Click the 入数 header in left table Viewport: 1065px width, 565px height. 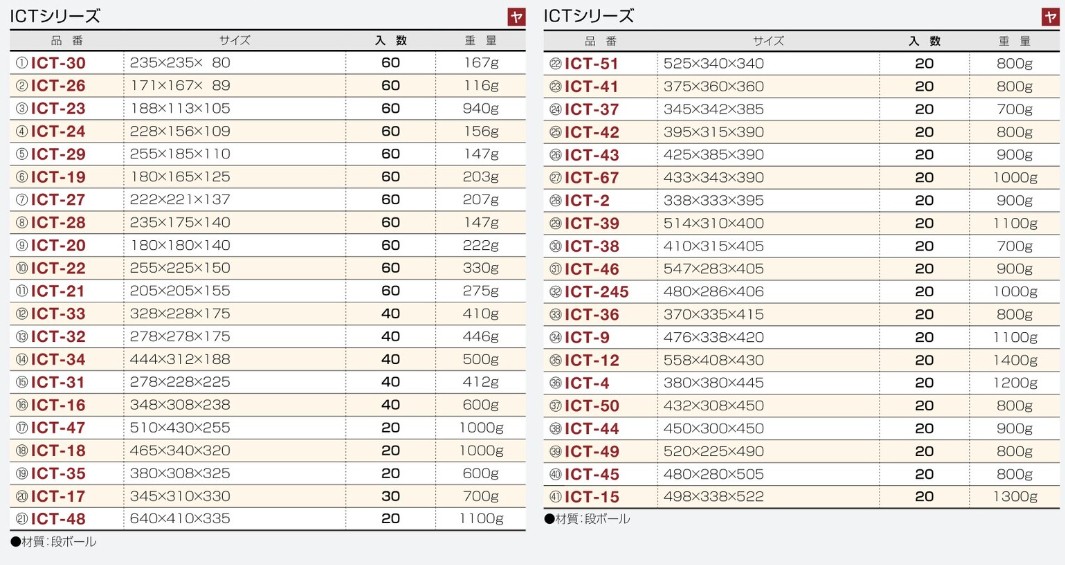[391, 41]
